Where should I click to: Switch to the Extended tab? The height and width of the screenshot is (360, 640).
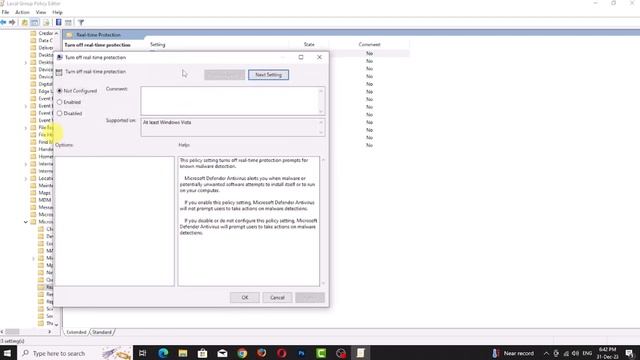tap(76, 332)
